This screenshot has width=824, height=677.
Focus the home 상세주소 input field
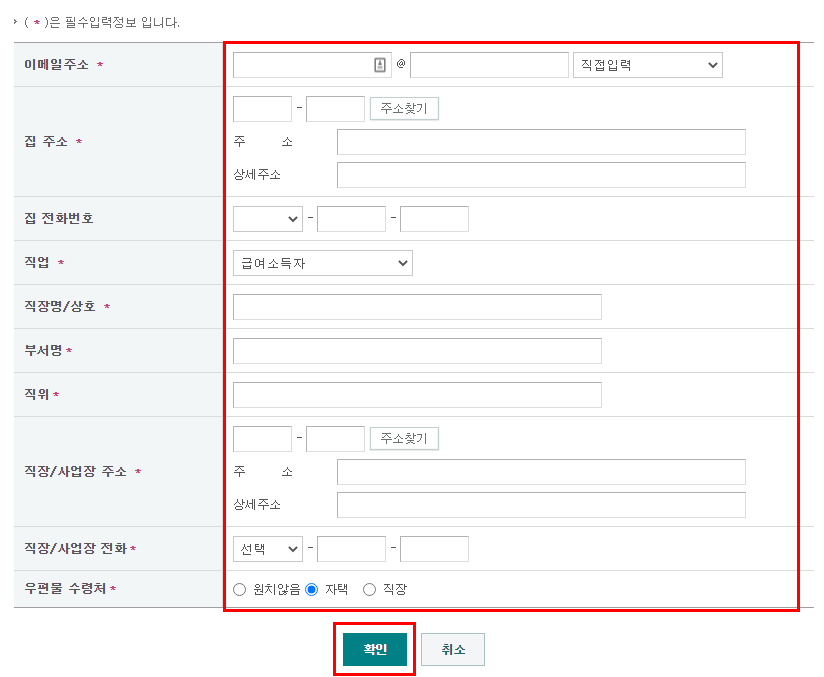pyautogui.click(x=541, y=175)
